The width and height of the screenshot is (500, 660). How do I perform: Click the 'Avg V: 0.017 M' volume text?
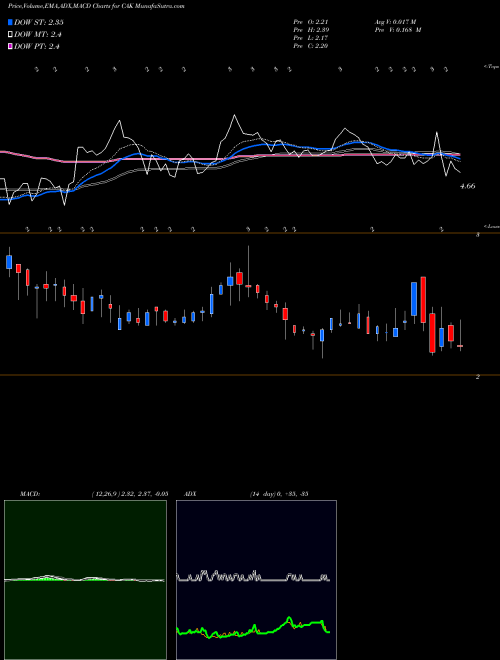click(x=395, y=22)
